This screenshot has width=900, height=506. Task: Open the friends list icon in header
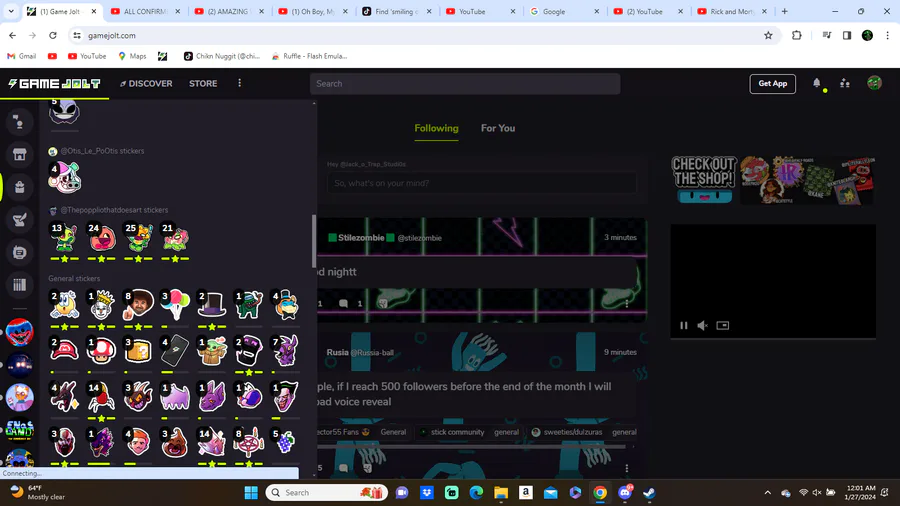[x=845, y=83]
